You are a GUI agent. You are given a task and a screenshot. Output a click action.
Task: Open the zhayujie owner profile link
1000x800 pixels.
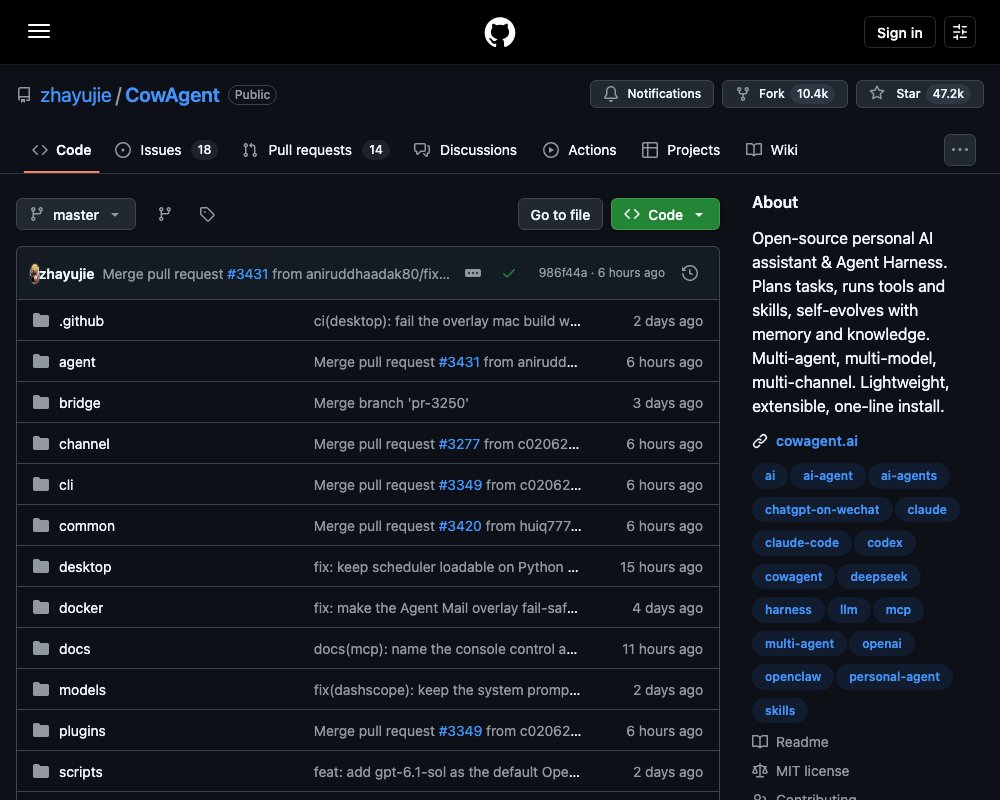tap(76, 95)
